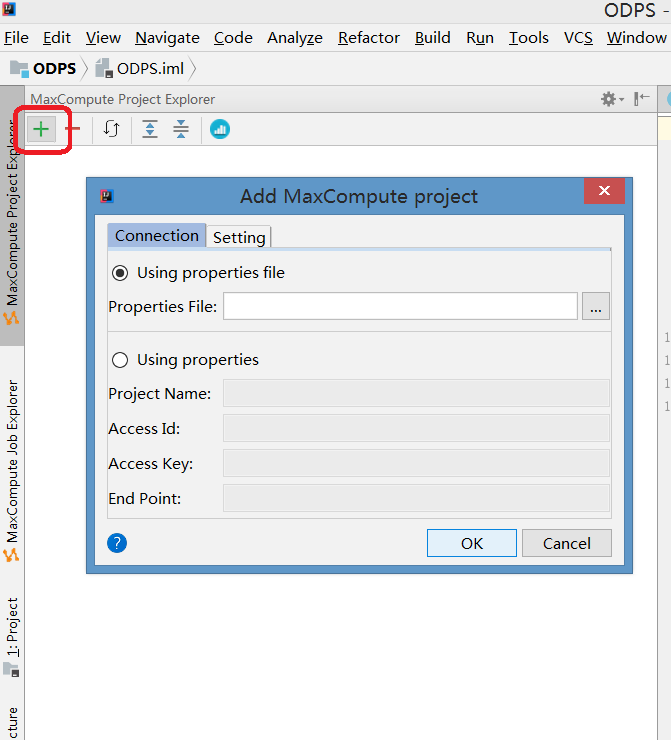
Task: Switch to the Setting tab
Action: [x=239, y=237]
